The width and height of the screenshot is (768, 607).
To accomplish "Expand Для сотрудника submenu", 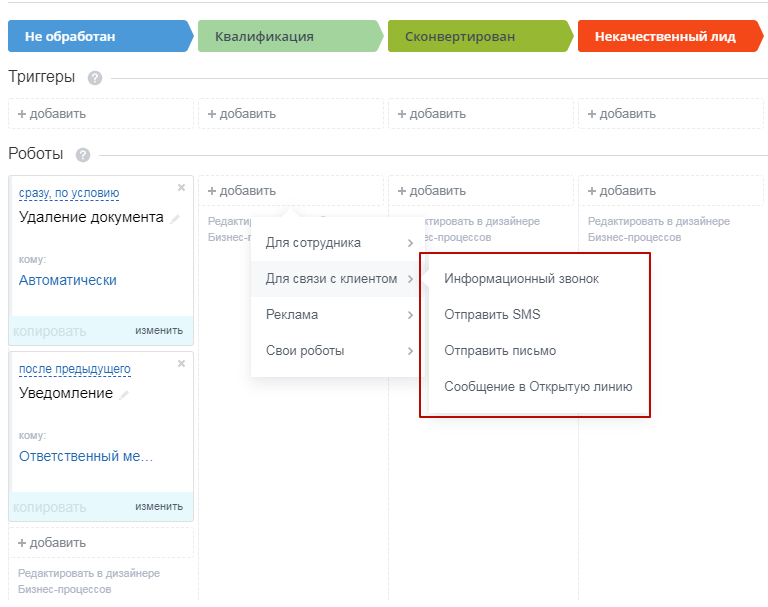I will tap(337, 243).
